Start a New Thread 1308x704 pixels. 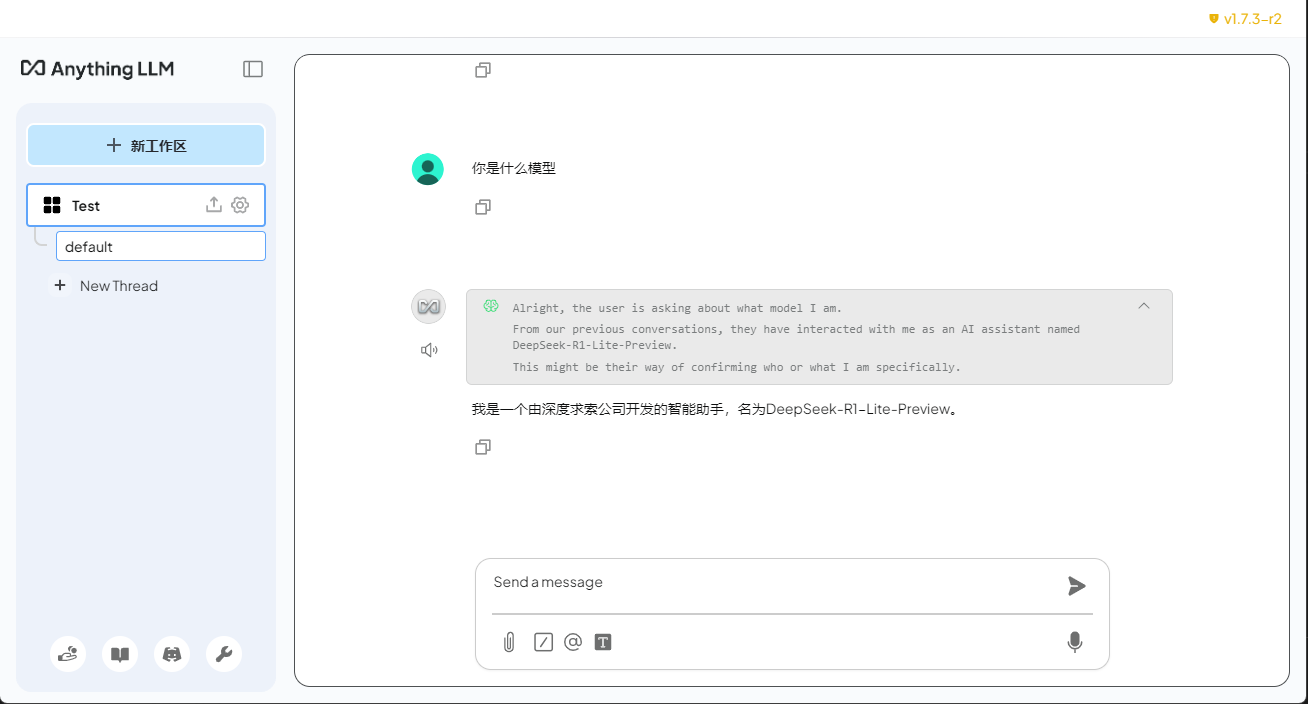click(106, 286)
